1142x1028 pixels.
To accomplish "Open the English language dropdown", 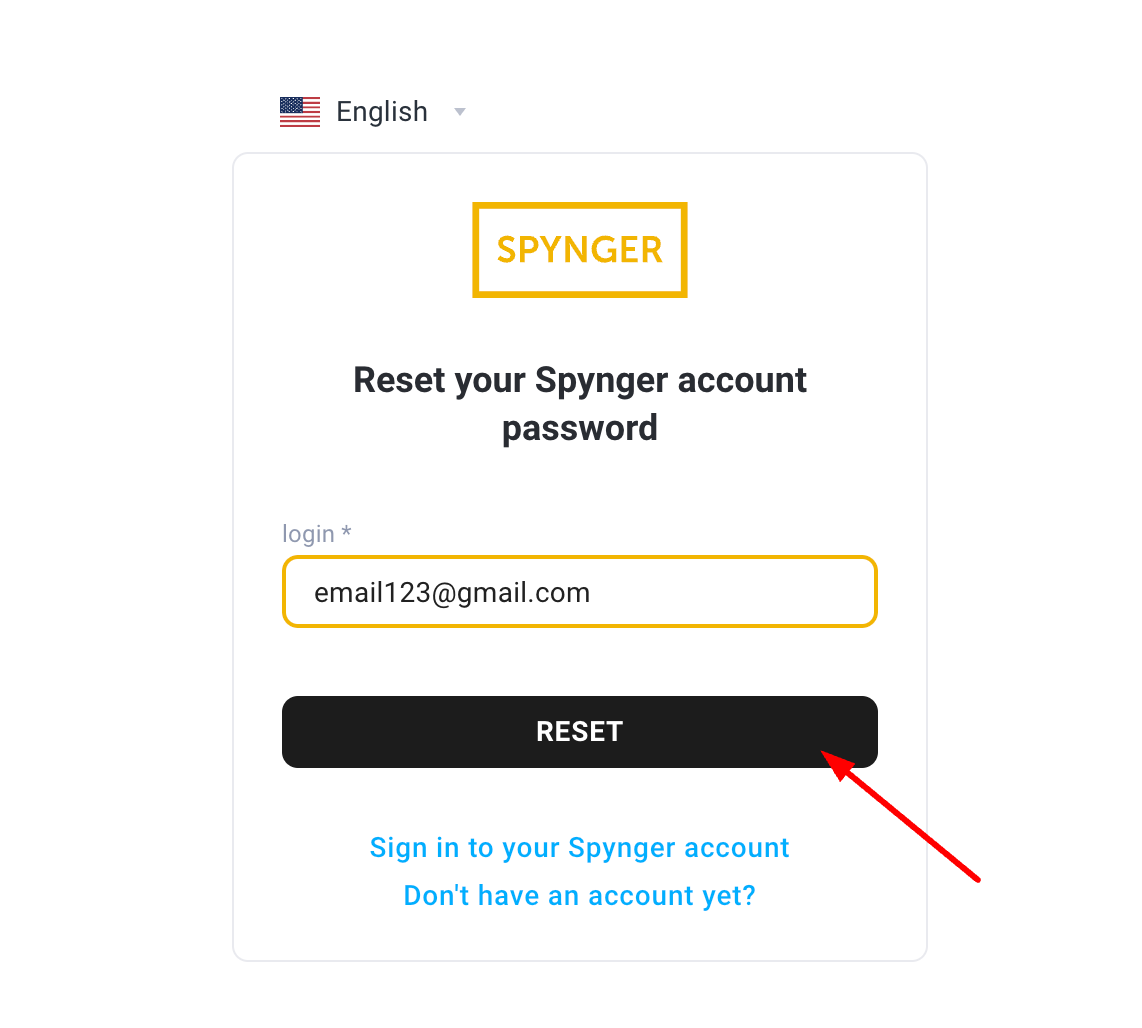I will pyautogui.click(x=373, y=112).
